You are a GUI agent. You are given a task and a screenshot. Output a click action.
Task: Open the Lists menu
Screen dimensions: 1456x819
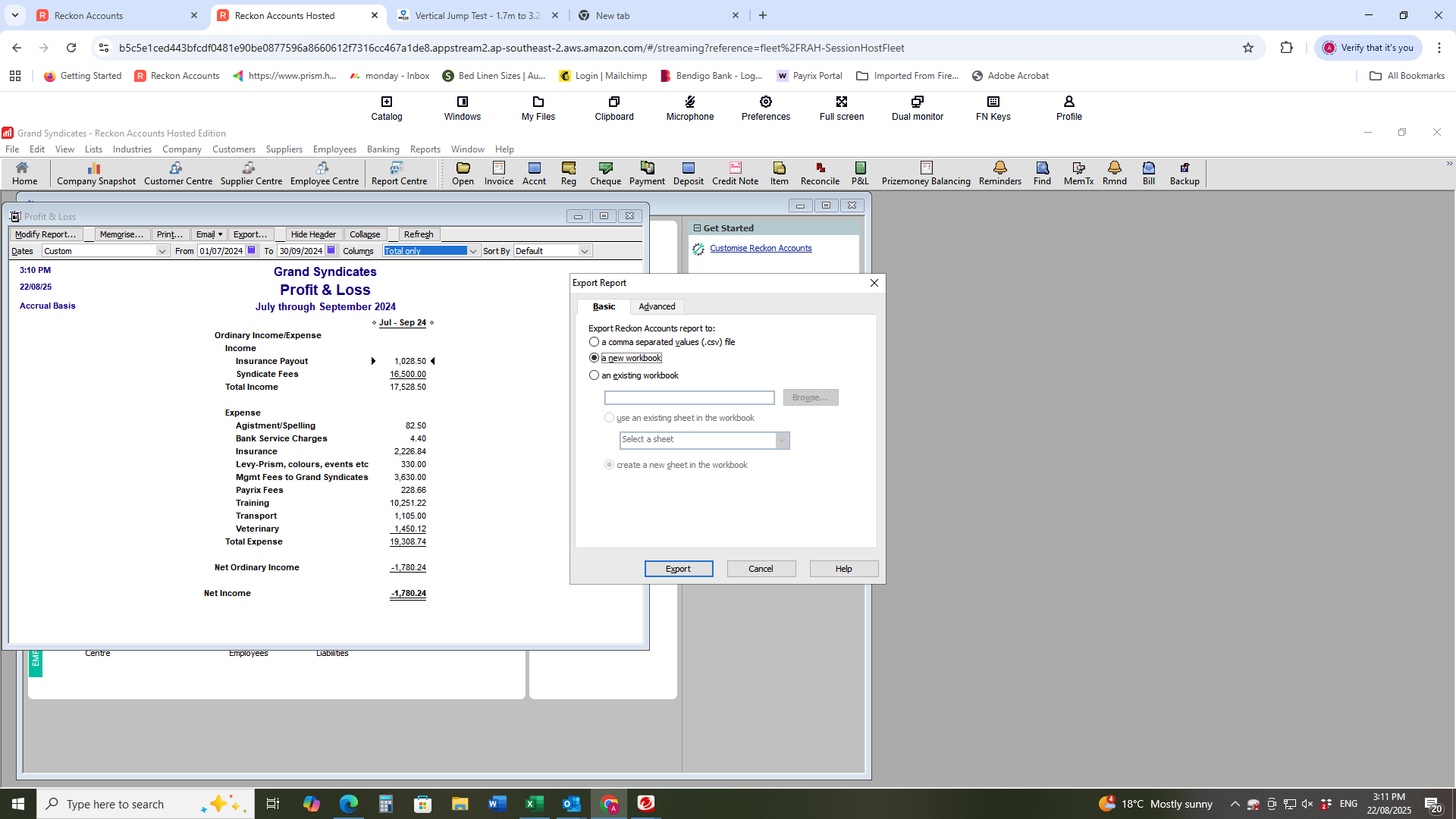[x=93, y=149]
